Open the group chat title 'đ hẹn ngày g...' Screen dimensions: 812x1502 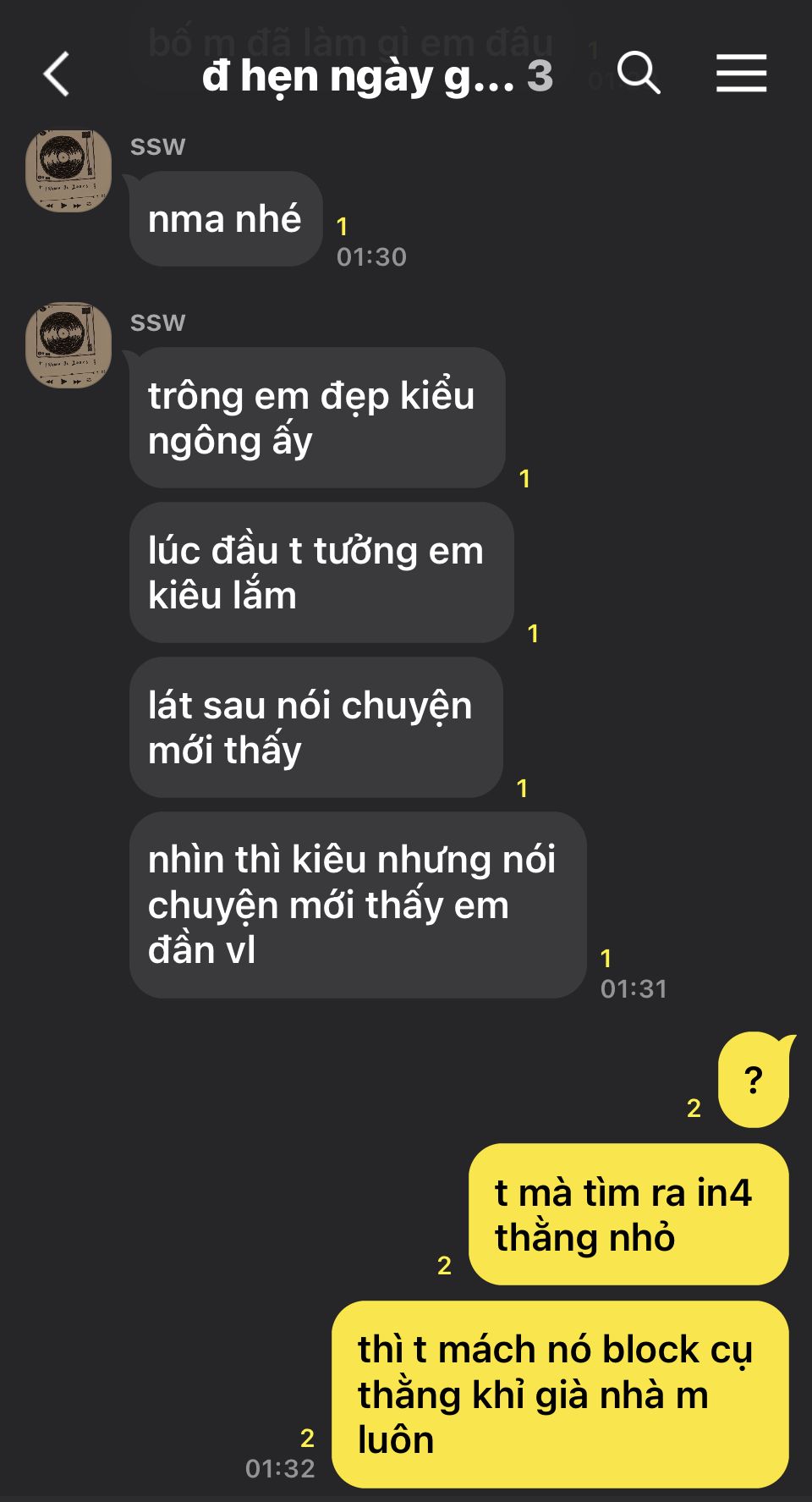pyautogui.click(x=358, y=76)
